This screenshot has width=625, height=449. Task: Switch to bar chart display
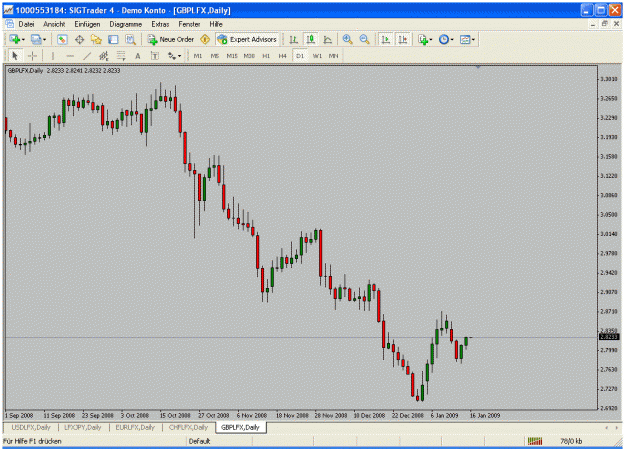(x=293, y=39)
